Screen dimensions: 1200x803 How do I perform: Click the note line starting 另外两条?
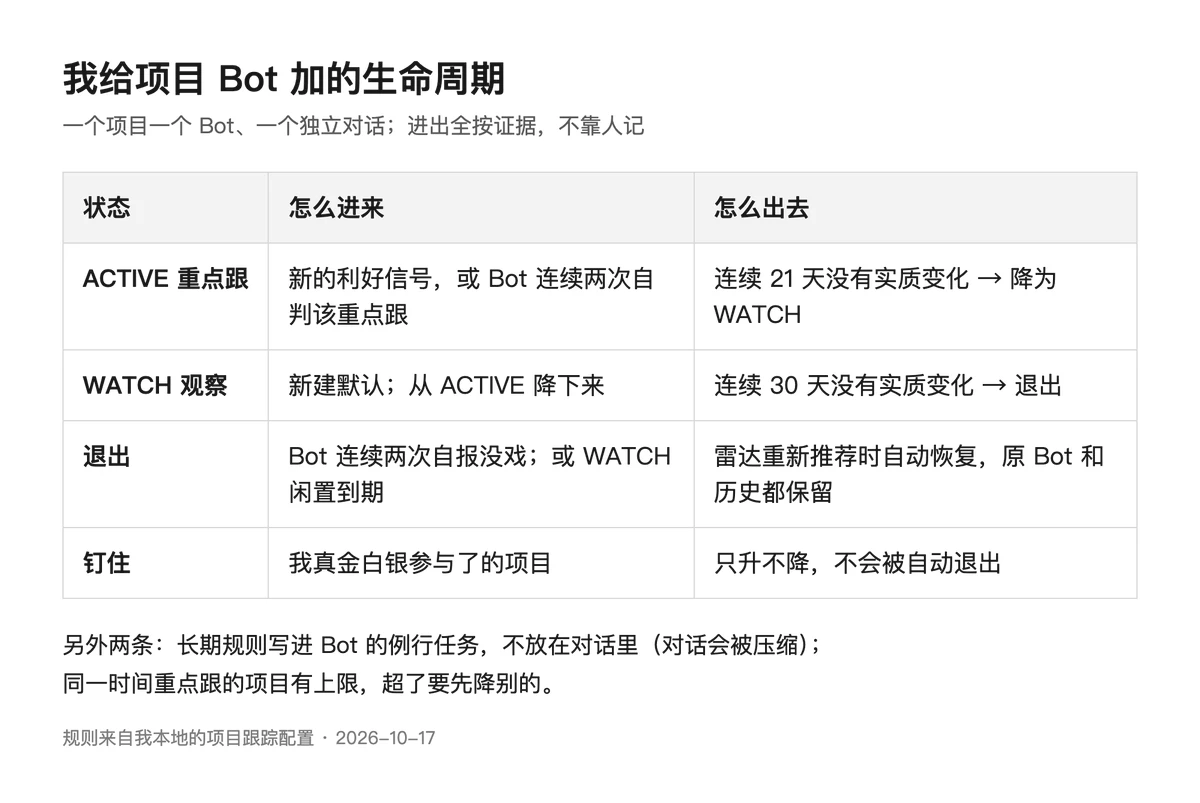coord(442,646)
